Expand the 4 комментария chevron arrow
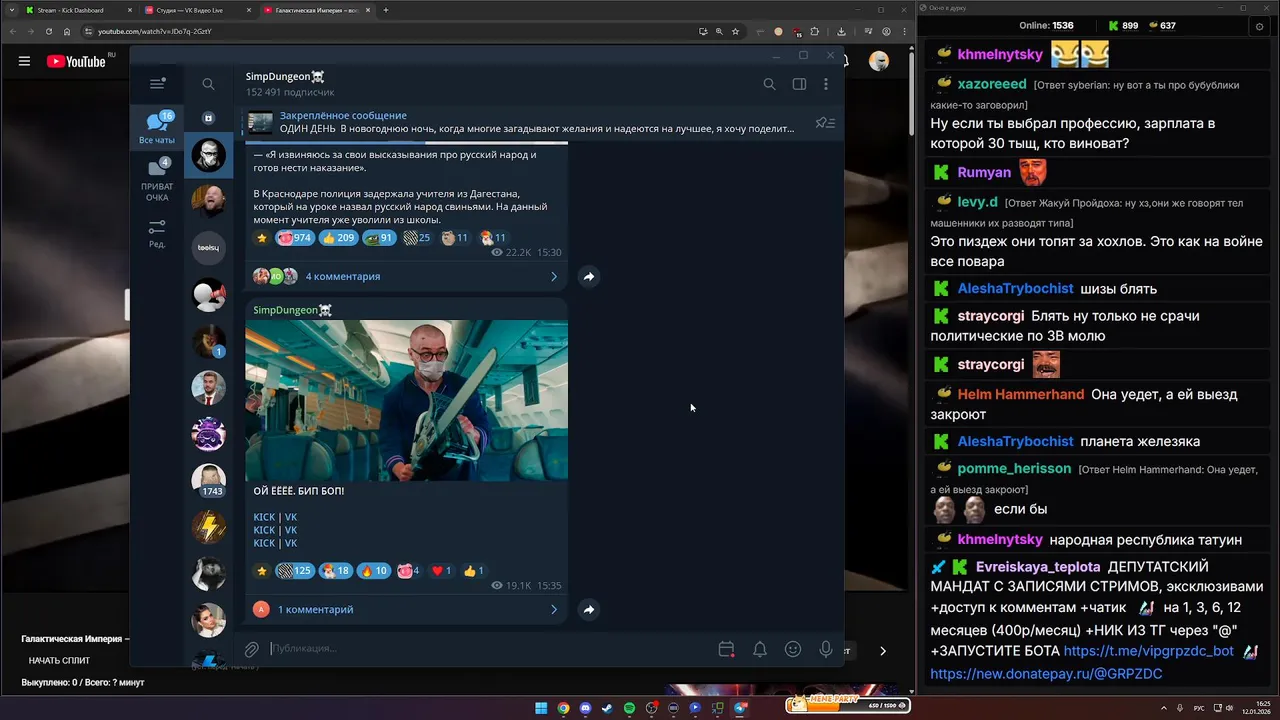The image size is (1280, 720). coord(554,276)
